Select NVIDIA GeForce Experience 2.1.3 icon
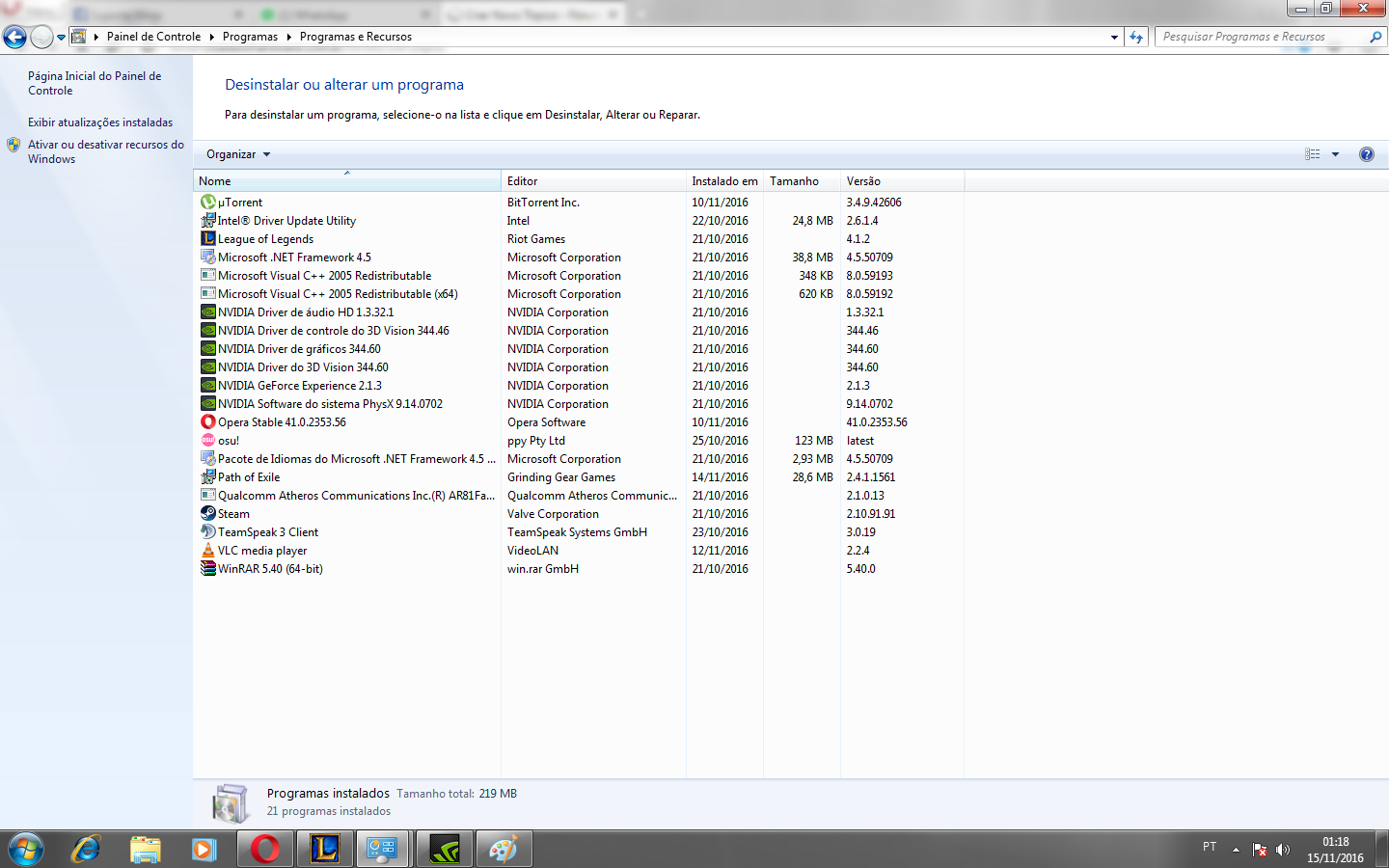The height and width of the screenshot is (868, 1389). tap(208, 386)
